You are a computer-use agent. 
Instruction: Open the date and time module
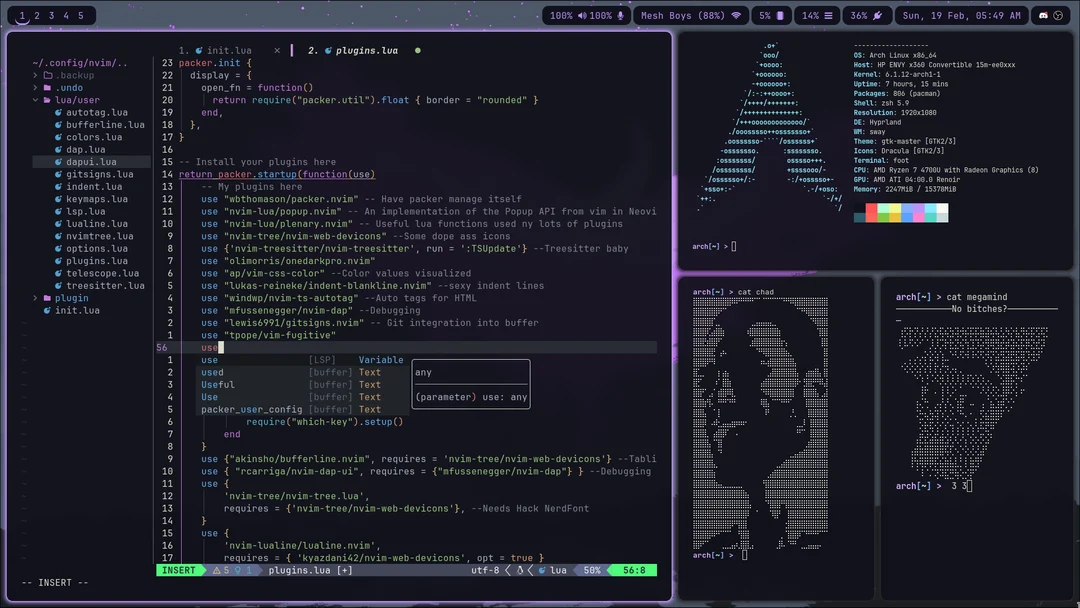[961, 16]
